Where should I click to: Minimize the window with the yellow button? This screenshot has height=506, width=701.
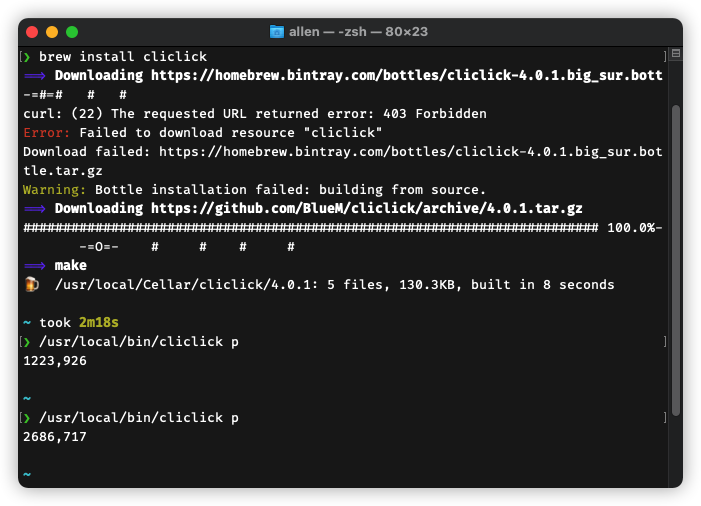[x=52, y=32]
